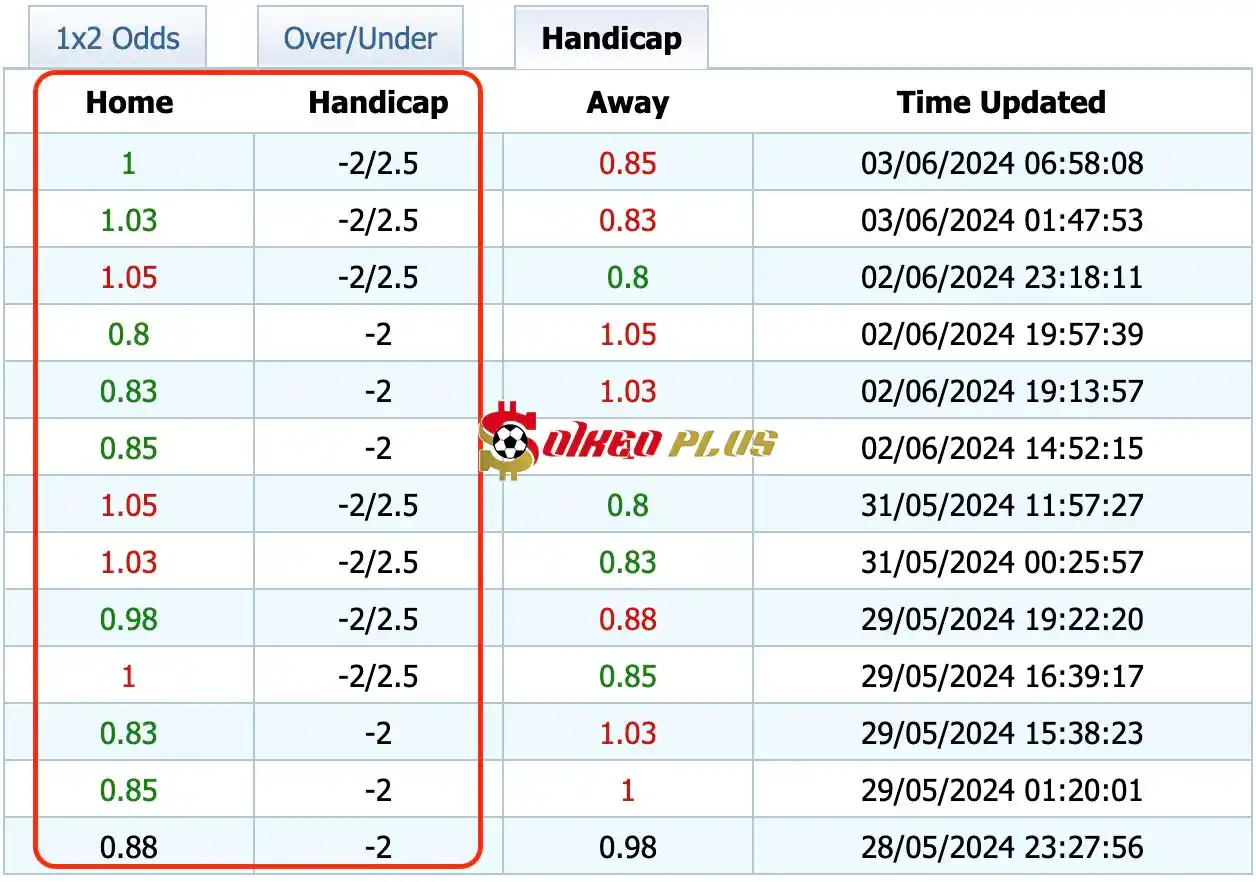Screen dimensions: 1256x882
Task: Select timestamp 31/05/2024 11:57:27
Action: tap(1001, 505)
